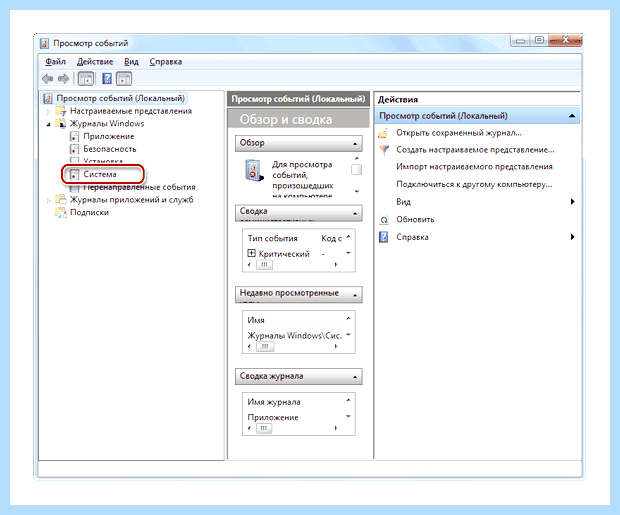This screenshot has height=515, width=620.
Task: Open the Справка submenu arrow in Actions
Action: pos(573,237)
